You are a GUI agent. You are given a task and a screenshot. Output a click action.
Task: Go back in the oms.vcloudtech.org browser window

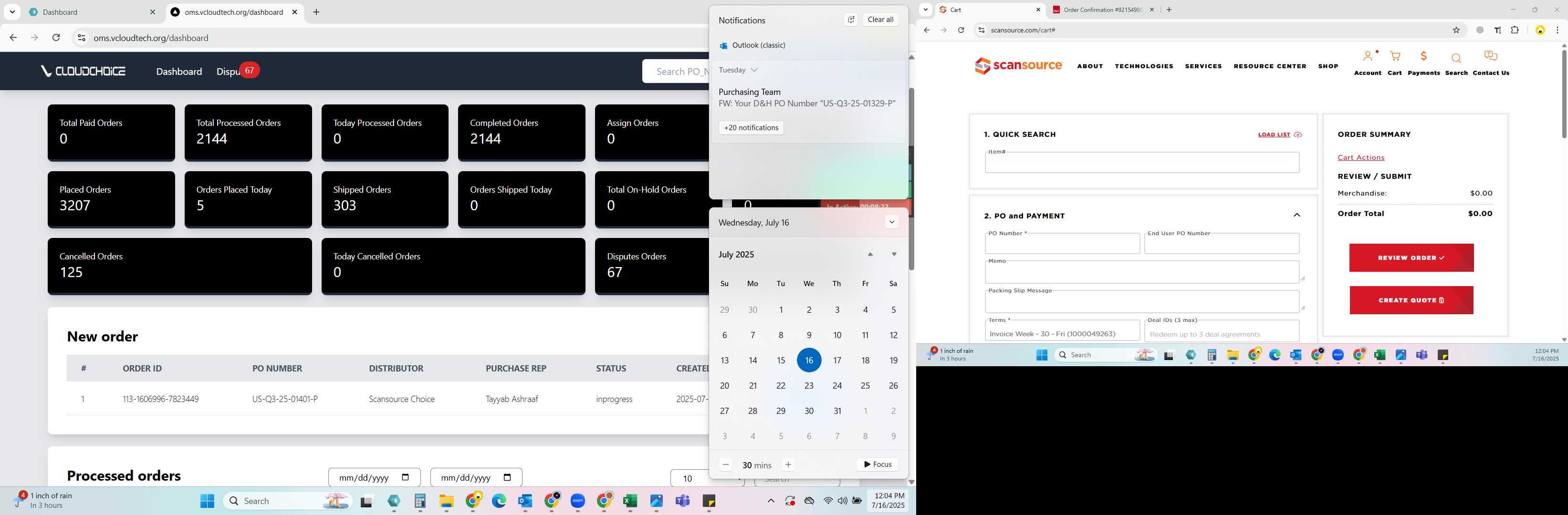[13, 38]
